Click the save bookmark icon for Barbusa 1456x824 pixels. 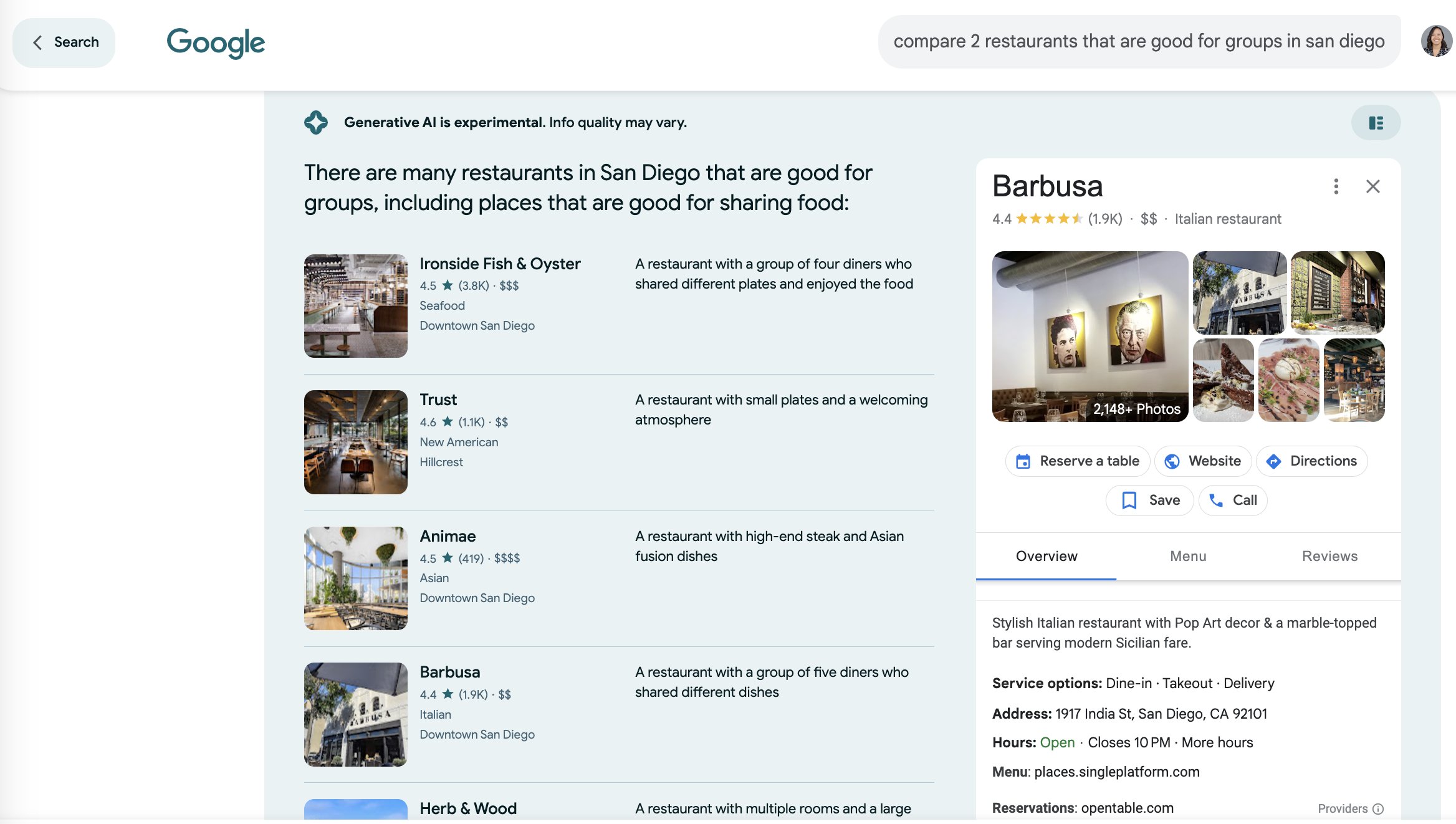pos(1127,500)
